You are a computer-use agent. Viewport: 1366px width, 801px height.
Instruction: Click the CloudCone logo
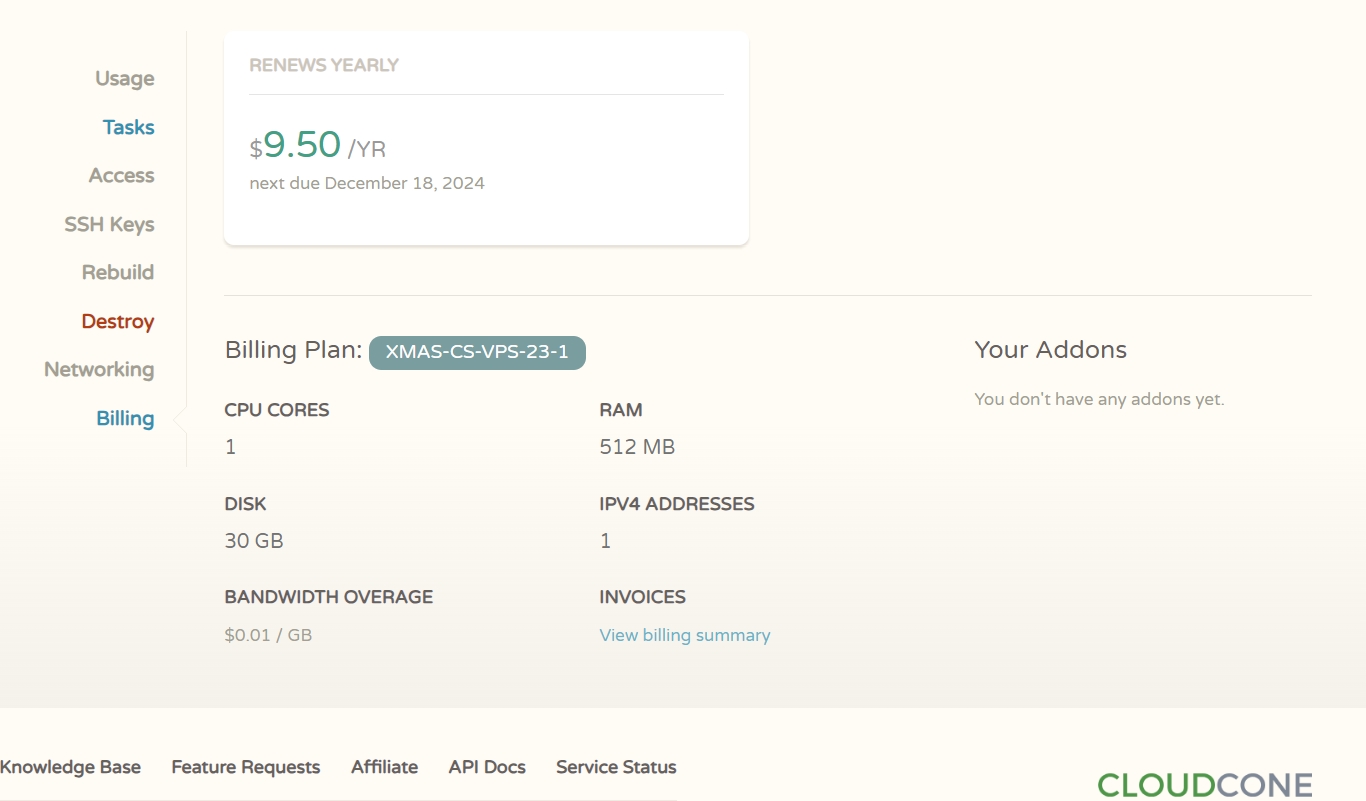pyautogui.click(x=1205, y=785)
